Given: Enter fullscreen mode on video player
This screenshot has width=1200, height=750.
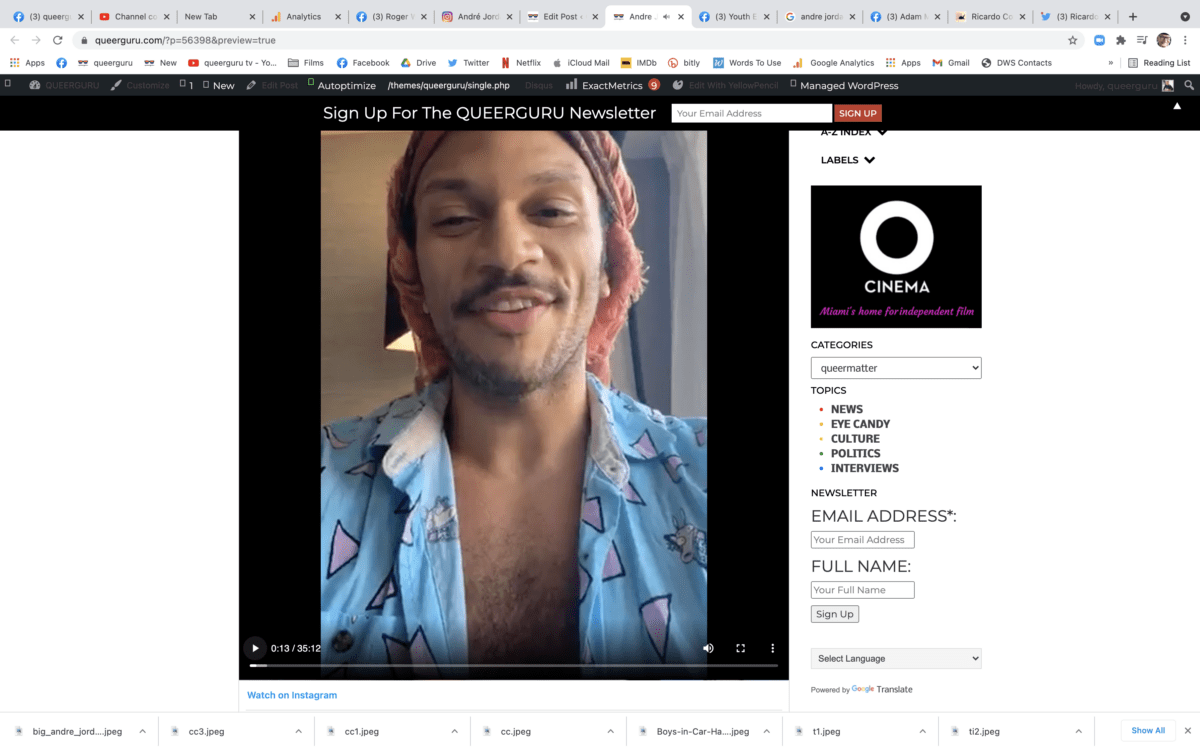Looking at the screenshot, I should 740,648.
